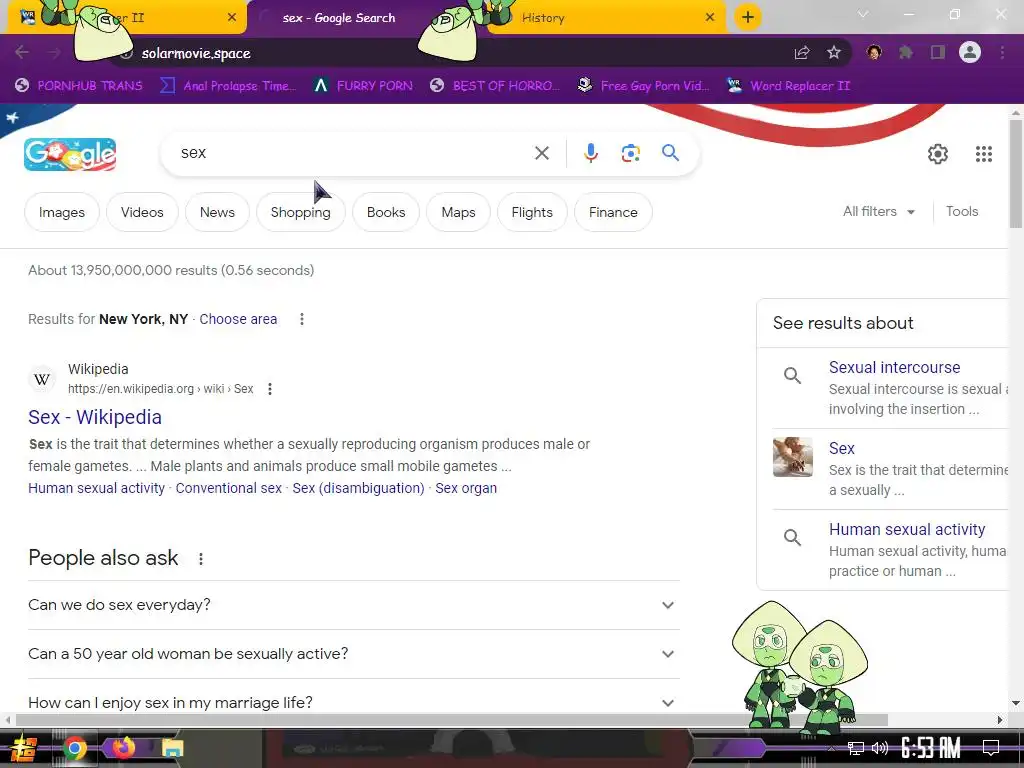This screenshot has height=768, width=1024.
Task: Open the Sex (disambiguation) sitelink
Action: point(359,488)
